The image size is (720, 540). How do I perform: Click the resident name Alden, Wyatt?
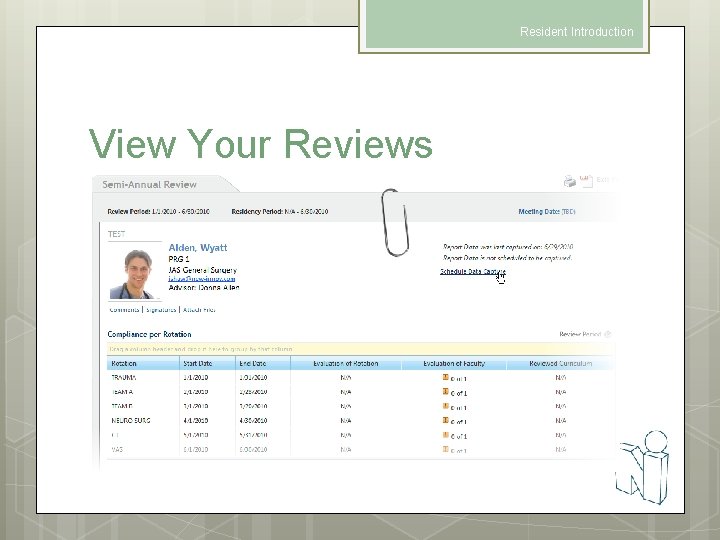pos(198,248)
